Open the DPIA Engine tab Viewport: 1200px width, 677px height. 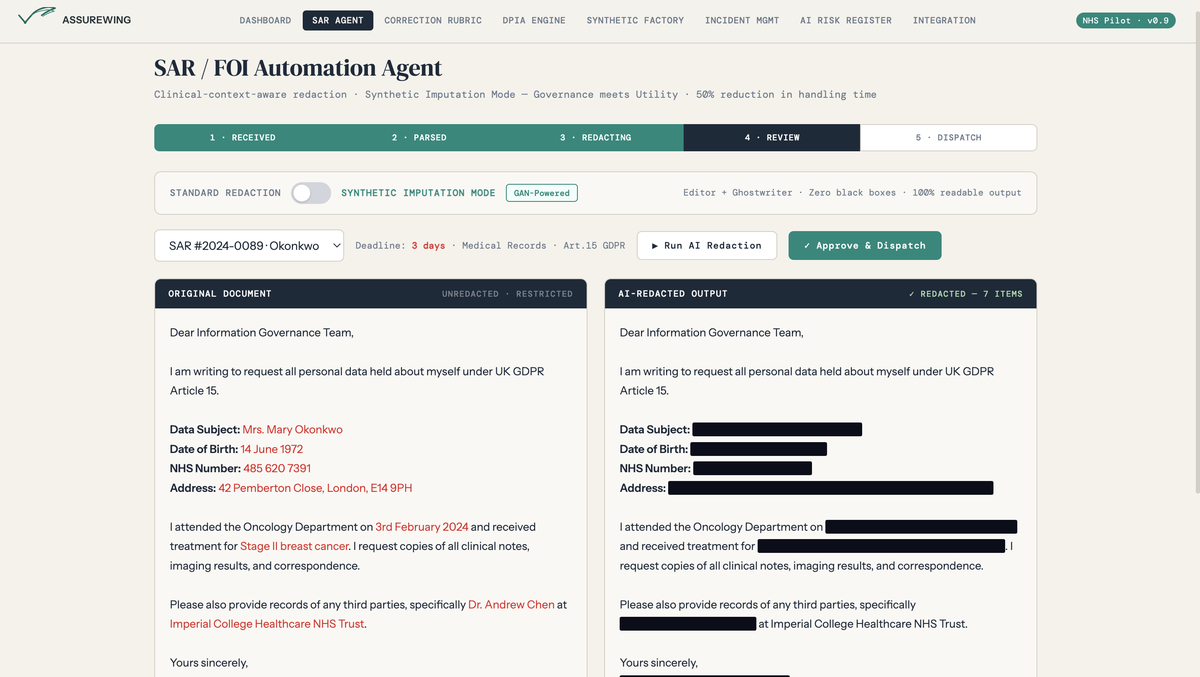tap(534, 20)
